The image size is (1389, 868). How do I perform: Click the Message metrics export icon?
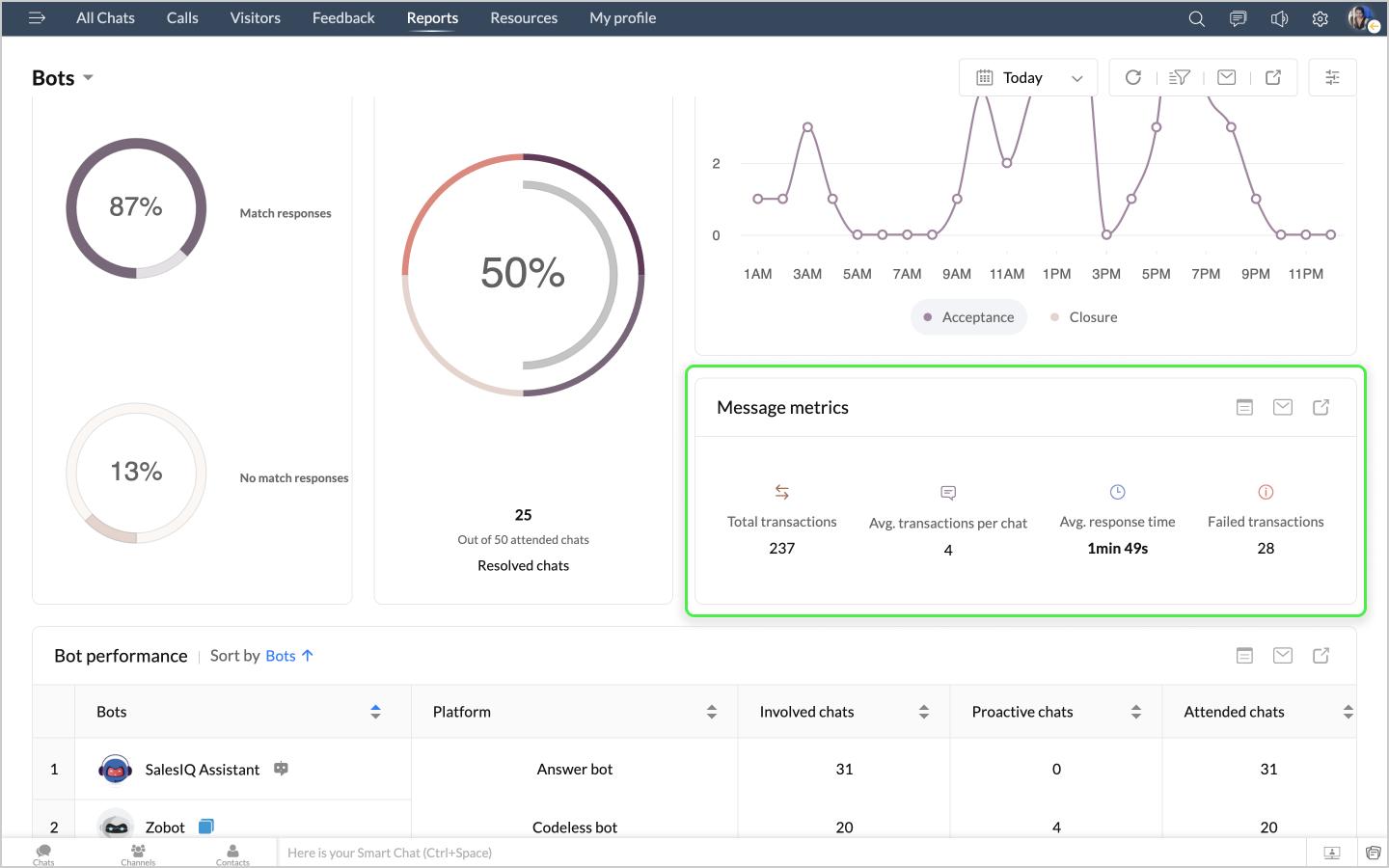coord(1321,408)
